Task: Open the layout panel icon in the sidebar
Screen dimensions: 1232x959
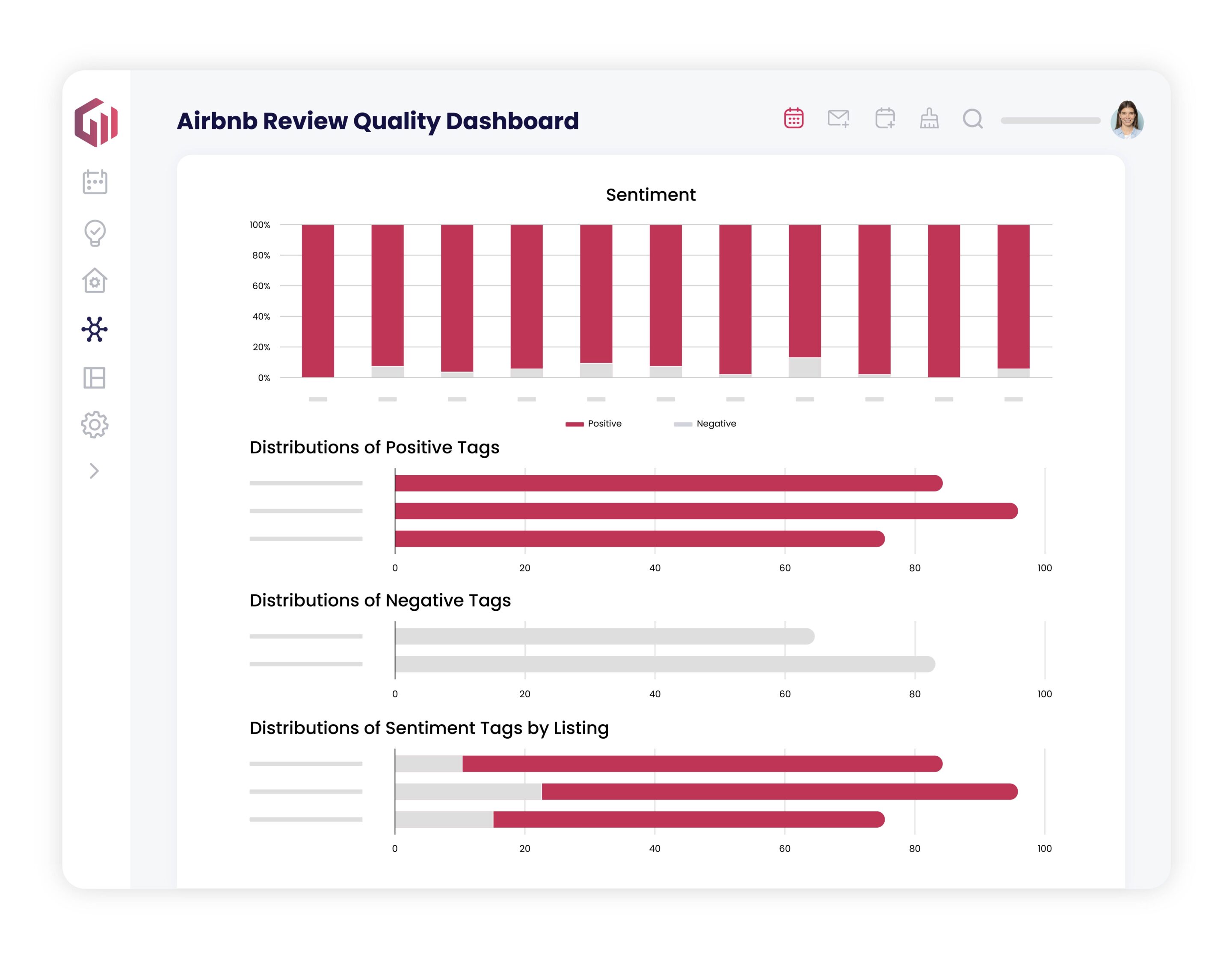Action: (x=94, y=377)
